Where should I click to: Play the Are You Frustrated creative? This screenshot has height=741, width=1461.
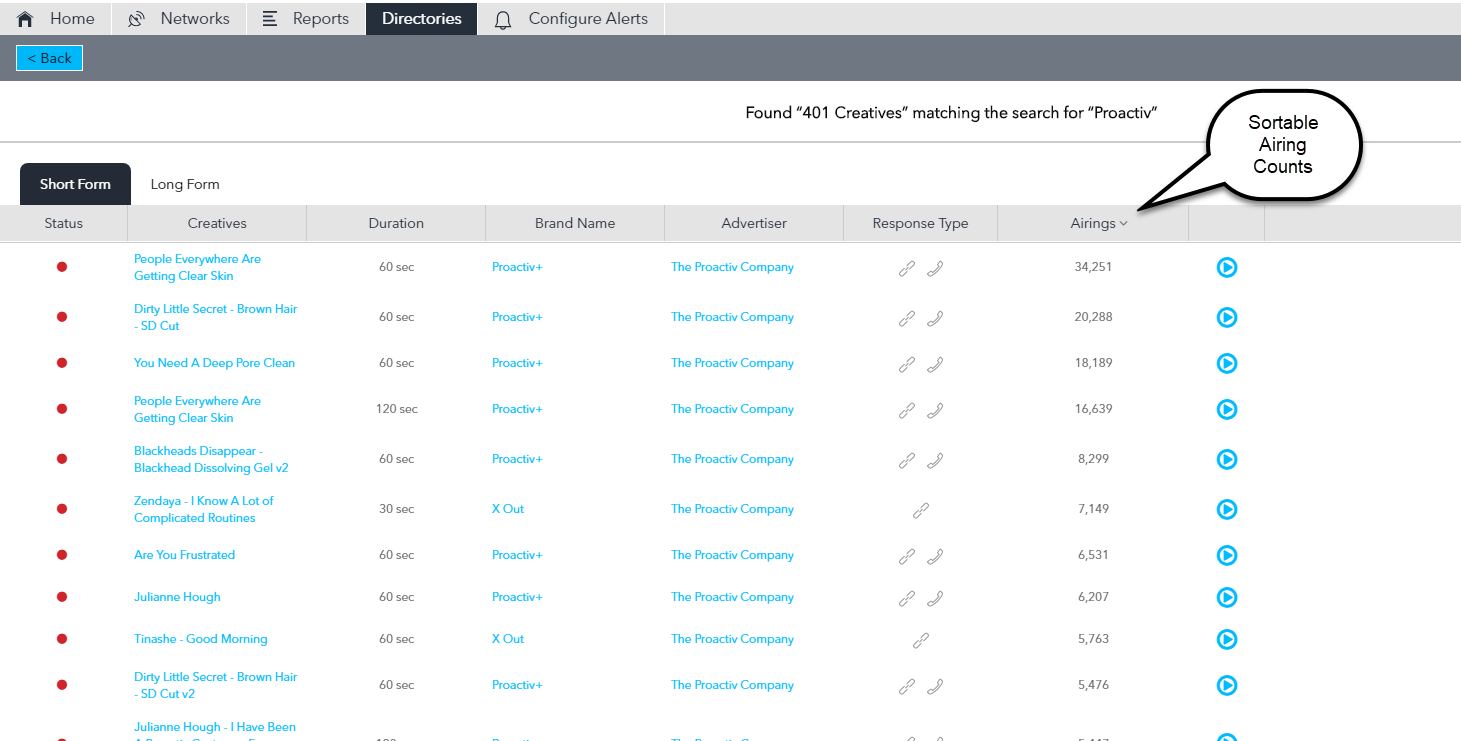pos(1227,555)
